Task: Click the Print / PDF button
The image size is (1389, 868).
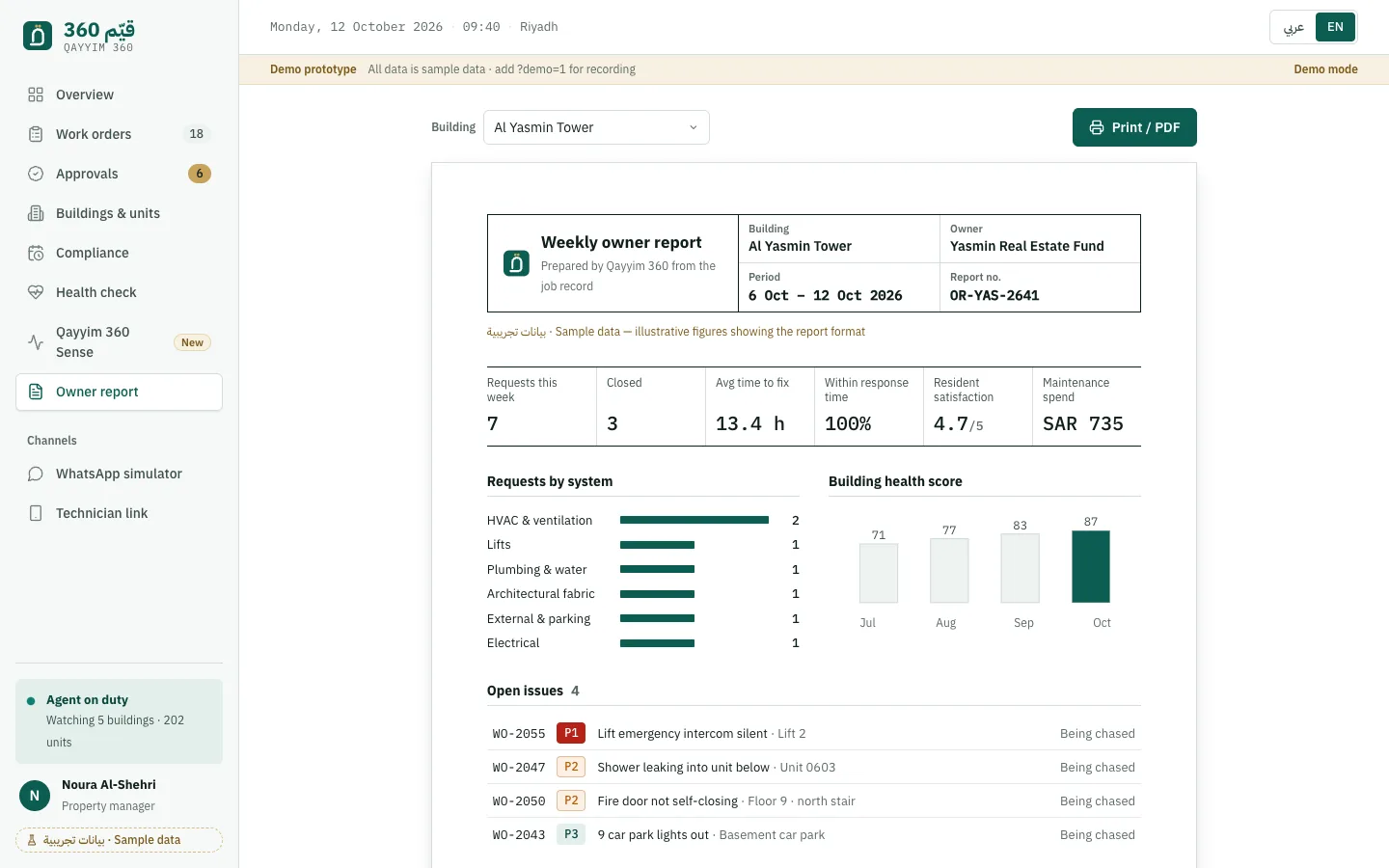Action: click(1134, 127)
